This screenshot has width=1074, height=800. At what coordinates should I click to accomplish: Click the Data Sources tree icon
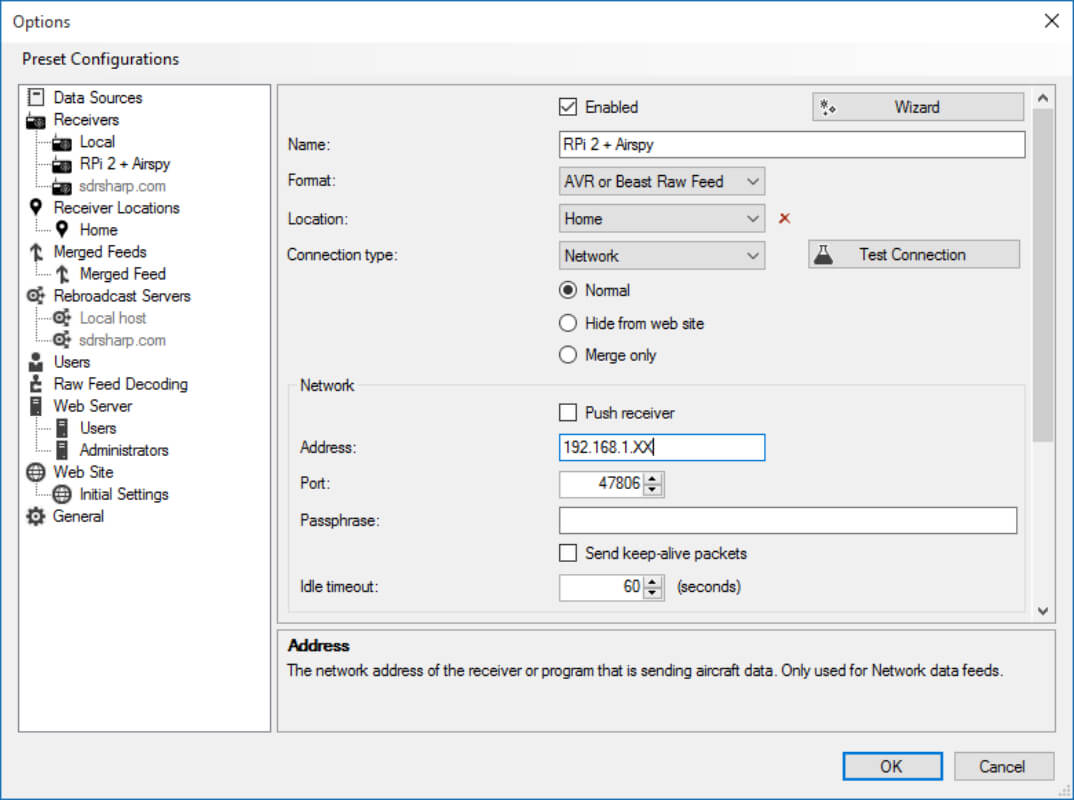coord(36,97)
